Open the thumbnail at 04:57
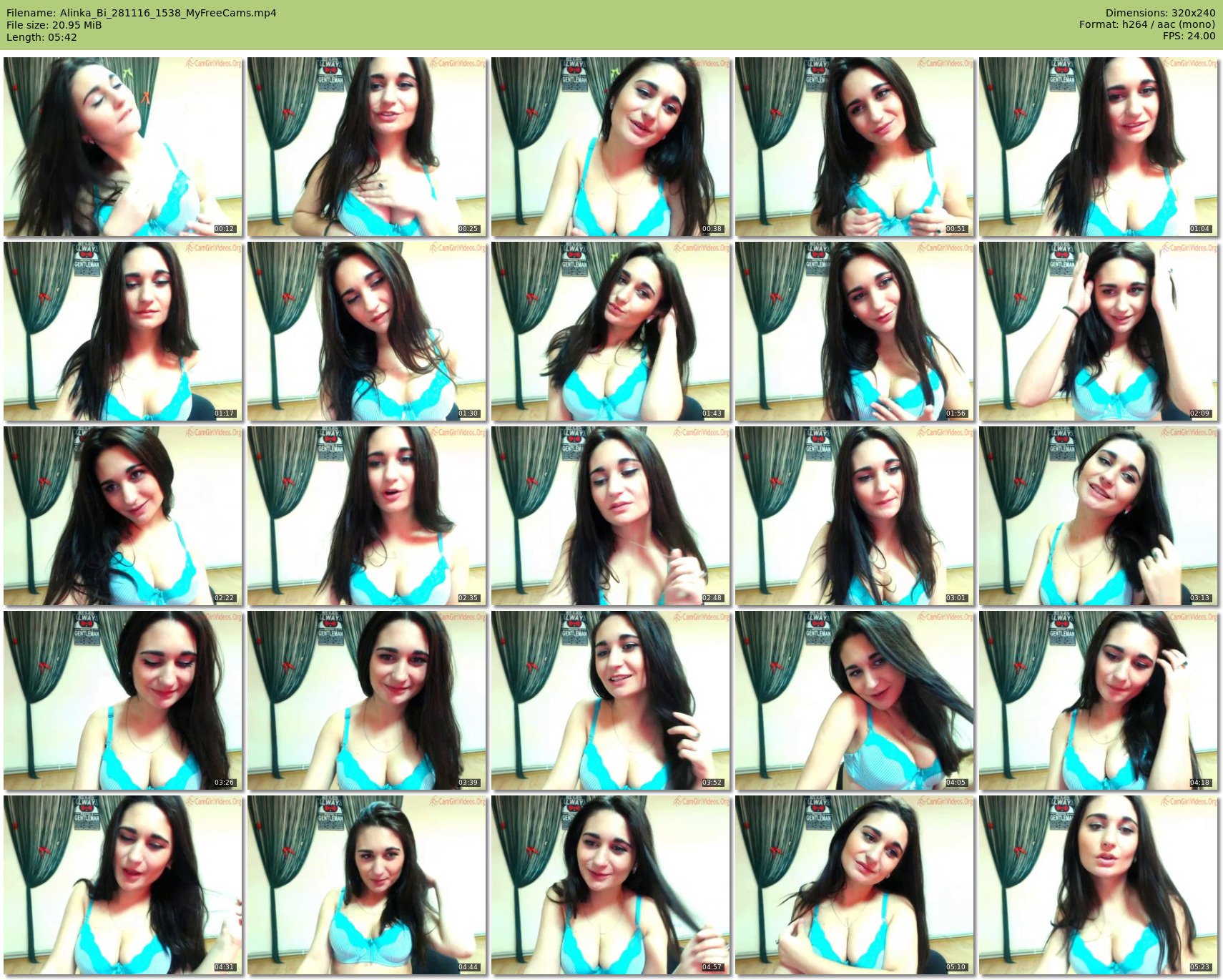1223x980 pixels. [x=611, y=885]
